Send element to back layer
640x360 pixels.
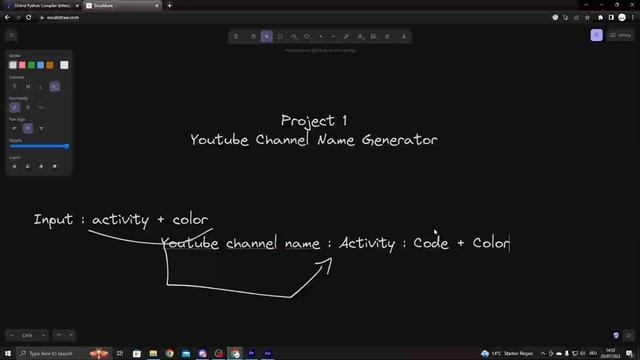tap(14, 167)
